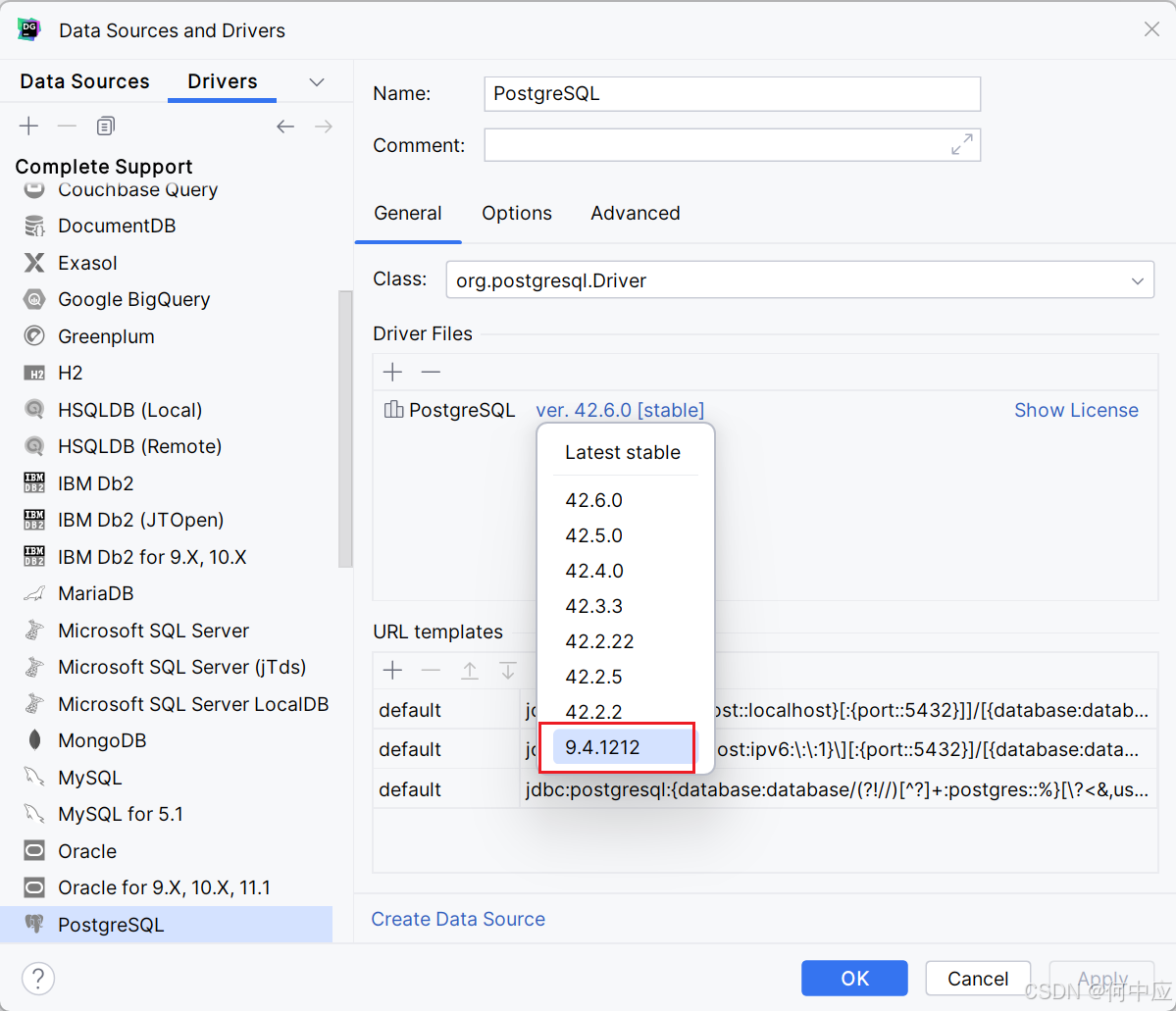The image size is (1176, 1011).
Task: Remove driver file with minus icon
Action: point(431,372)
